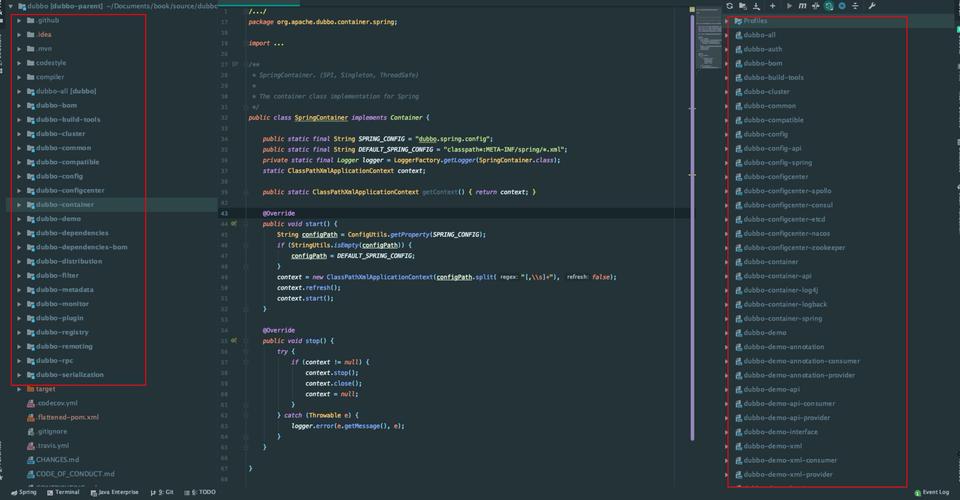Click the Execute Maven Goal 'm' icon

802,6
